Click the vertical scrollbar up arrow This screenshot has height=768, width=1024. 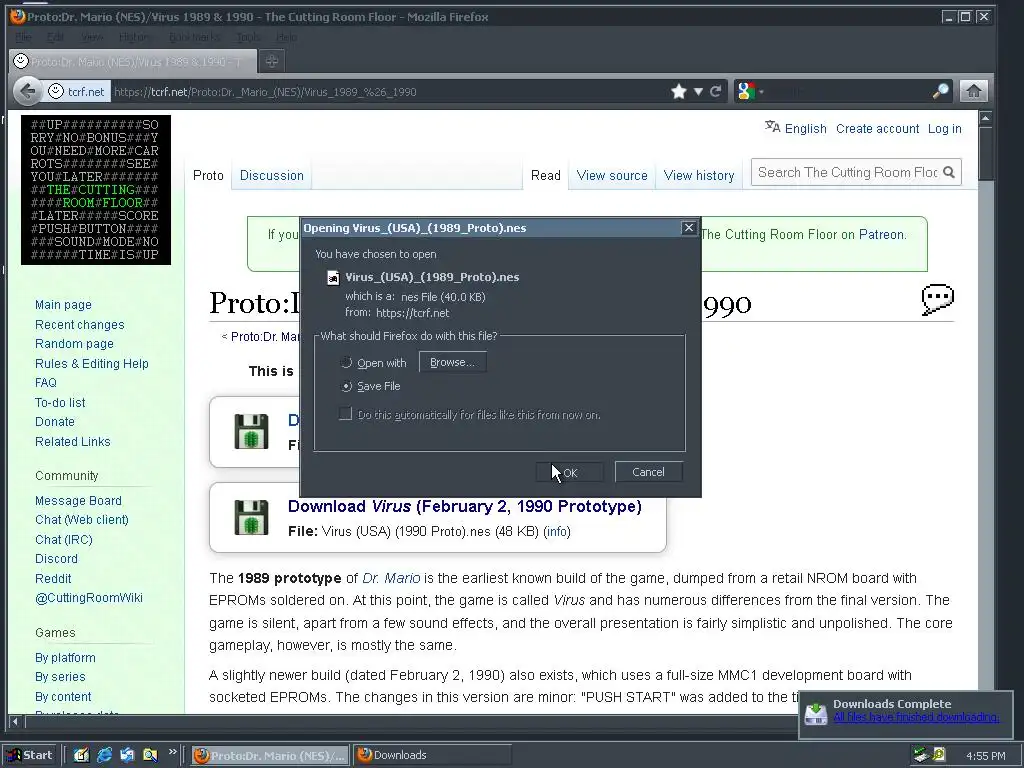point(985,118)
